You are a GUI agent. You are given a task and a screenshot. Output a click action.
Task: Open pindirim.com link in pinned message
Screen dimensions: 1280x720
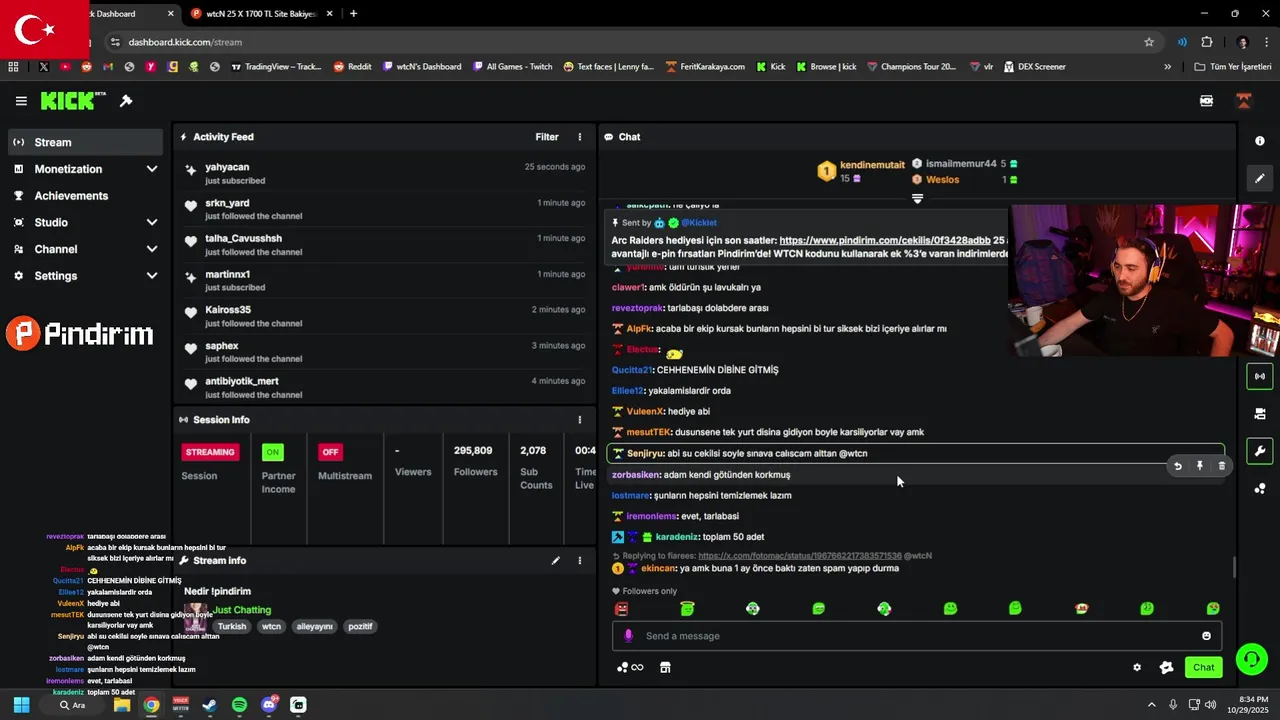tap(885, 241)
